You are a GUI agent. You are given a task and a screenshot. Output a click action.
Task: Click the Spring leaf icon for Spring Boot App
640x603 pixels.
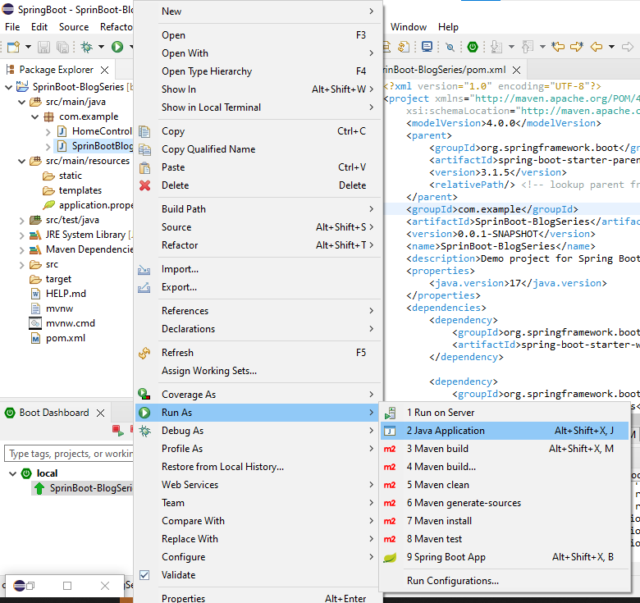tap(390, 557)
